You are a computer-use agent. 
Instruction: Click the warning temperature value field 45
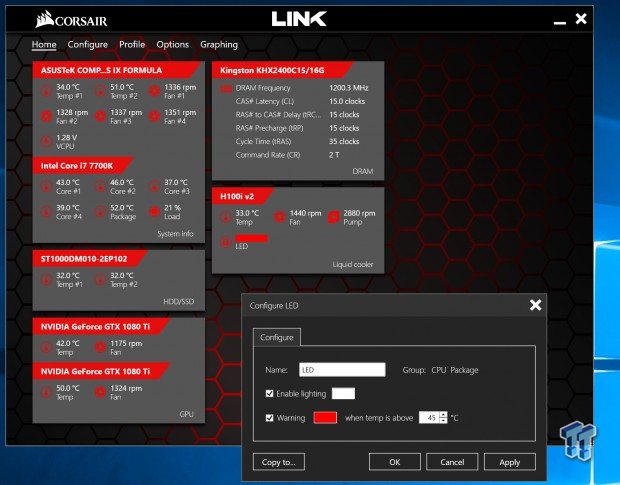(x=429, y=418)
